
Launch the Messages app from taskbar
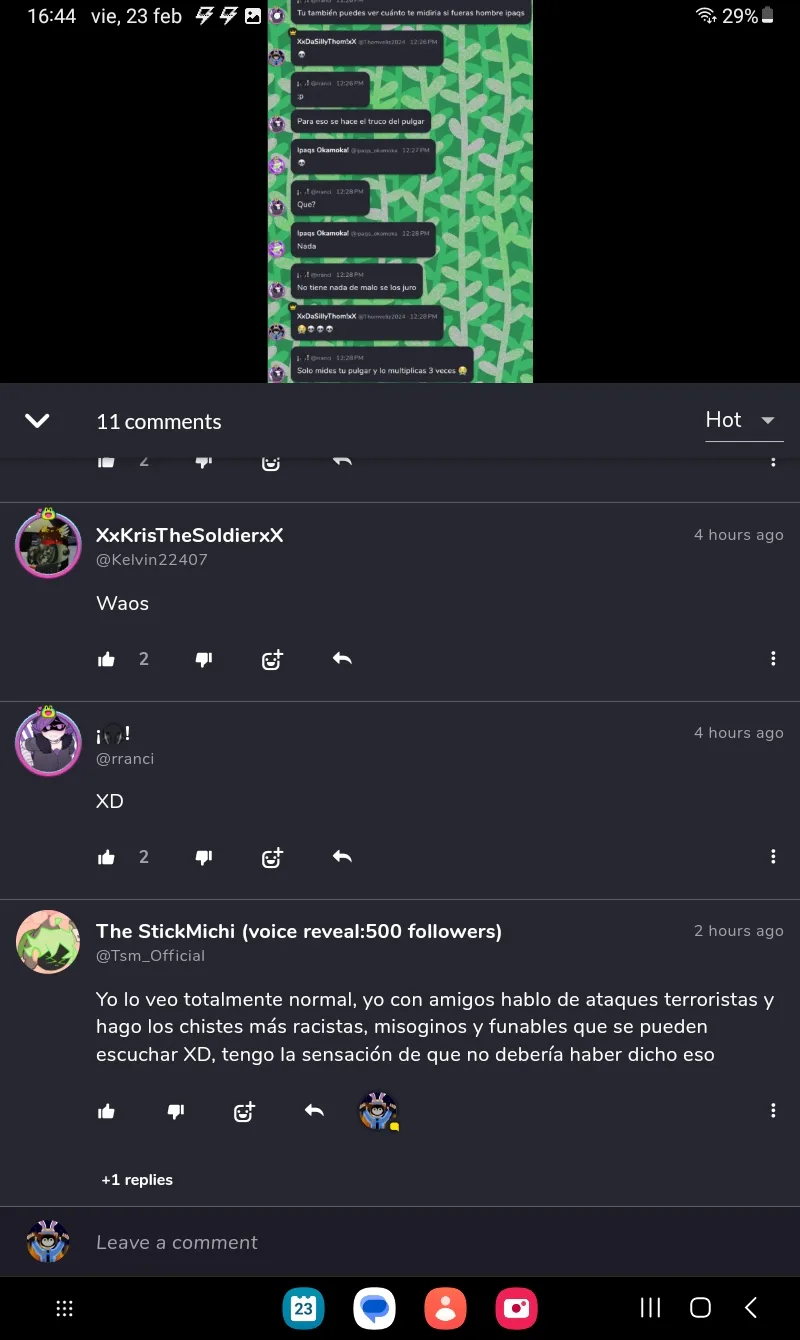coord(375,1308)
